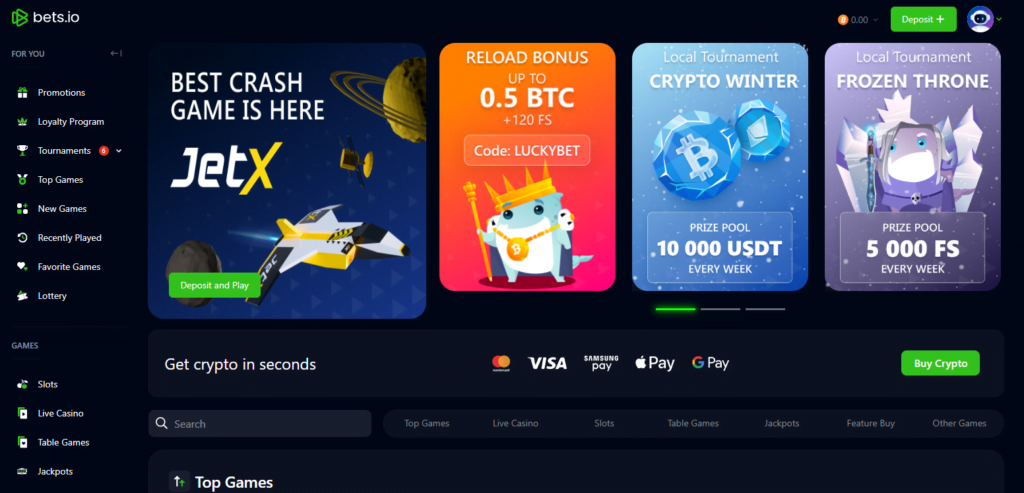The width and height of the screenshot is (1024, 493).
Task: Click the green Deposit button
Action: pos(923,20)
